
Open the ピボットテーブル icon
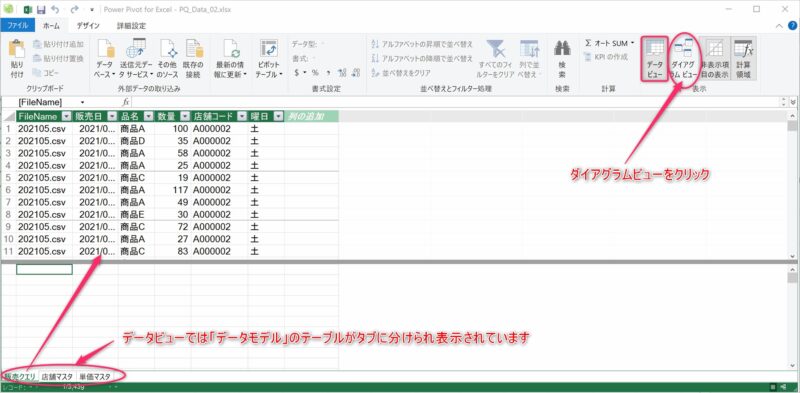[x=268, y=49]
